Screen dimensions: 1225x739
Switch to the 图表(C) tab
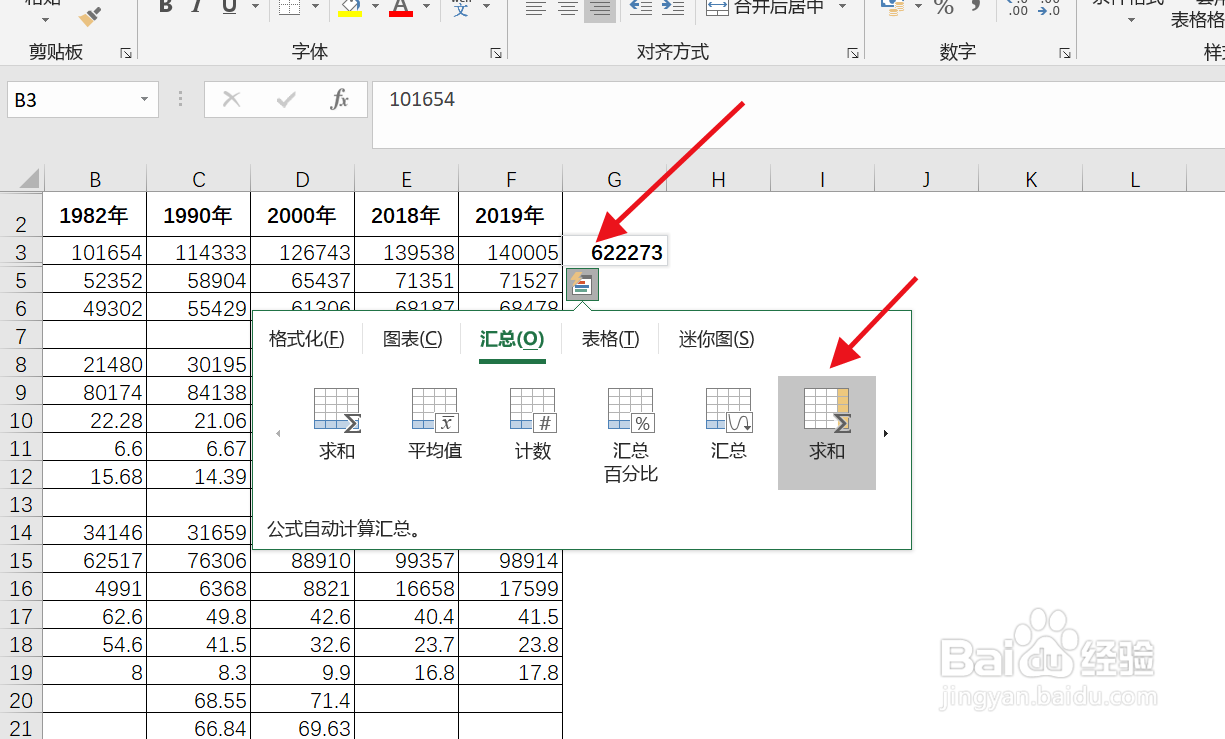click(x=411, y=339)
